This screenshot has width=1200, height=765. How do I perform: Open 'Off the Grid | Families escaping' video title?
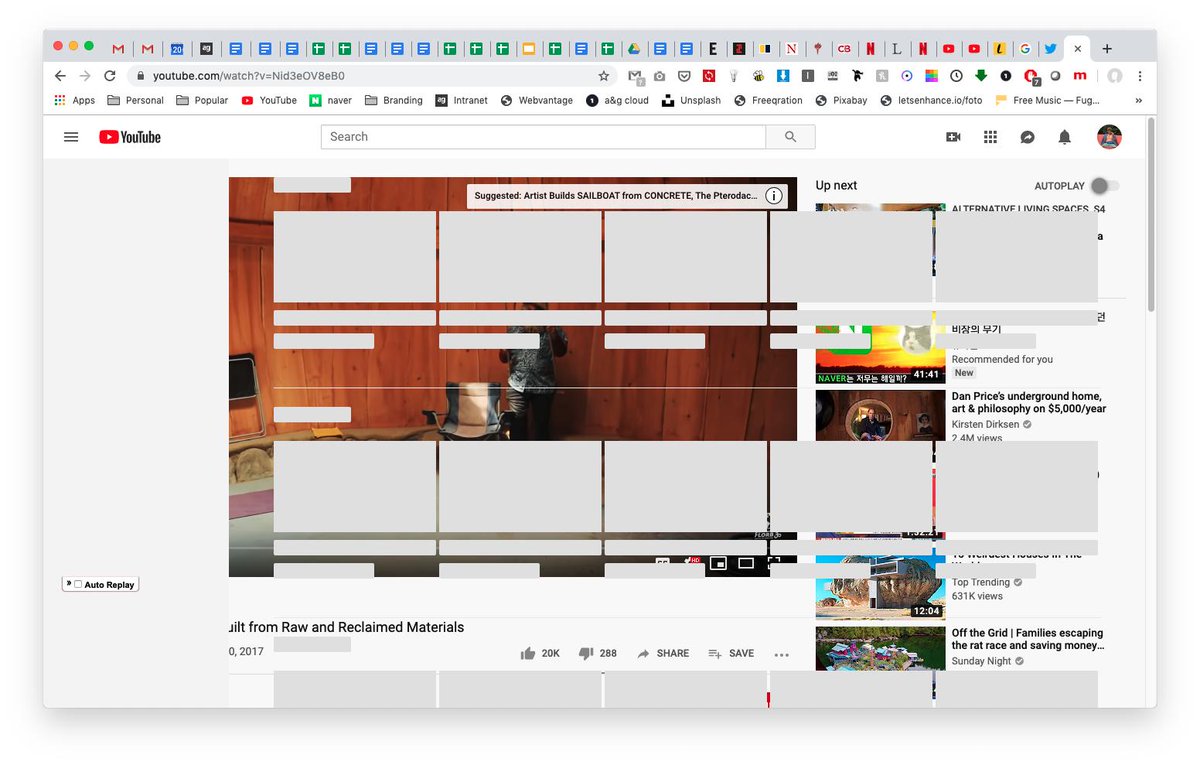pyautogui.click(x=1027, y=639)
